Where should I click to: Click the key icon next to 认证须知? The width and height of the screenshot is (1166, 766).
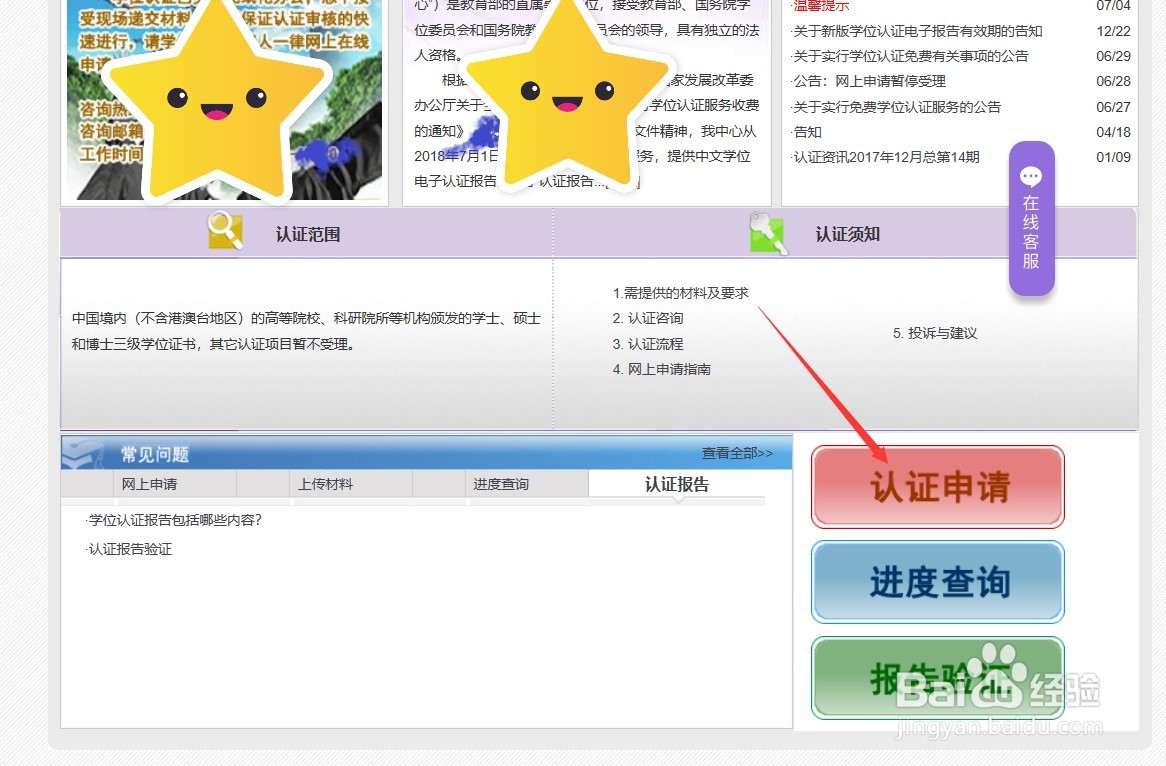(767, 232)
